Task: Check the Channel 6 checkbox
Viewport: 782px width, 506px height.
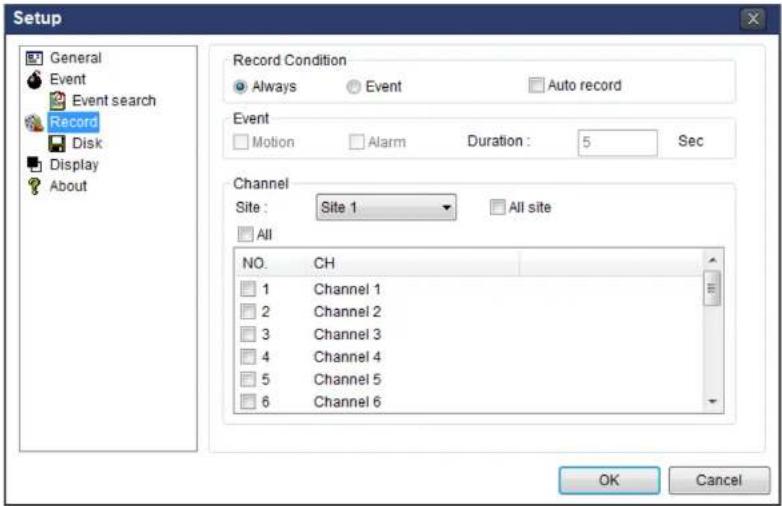Action: (x=248, y=402)
